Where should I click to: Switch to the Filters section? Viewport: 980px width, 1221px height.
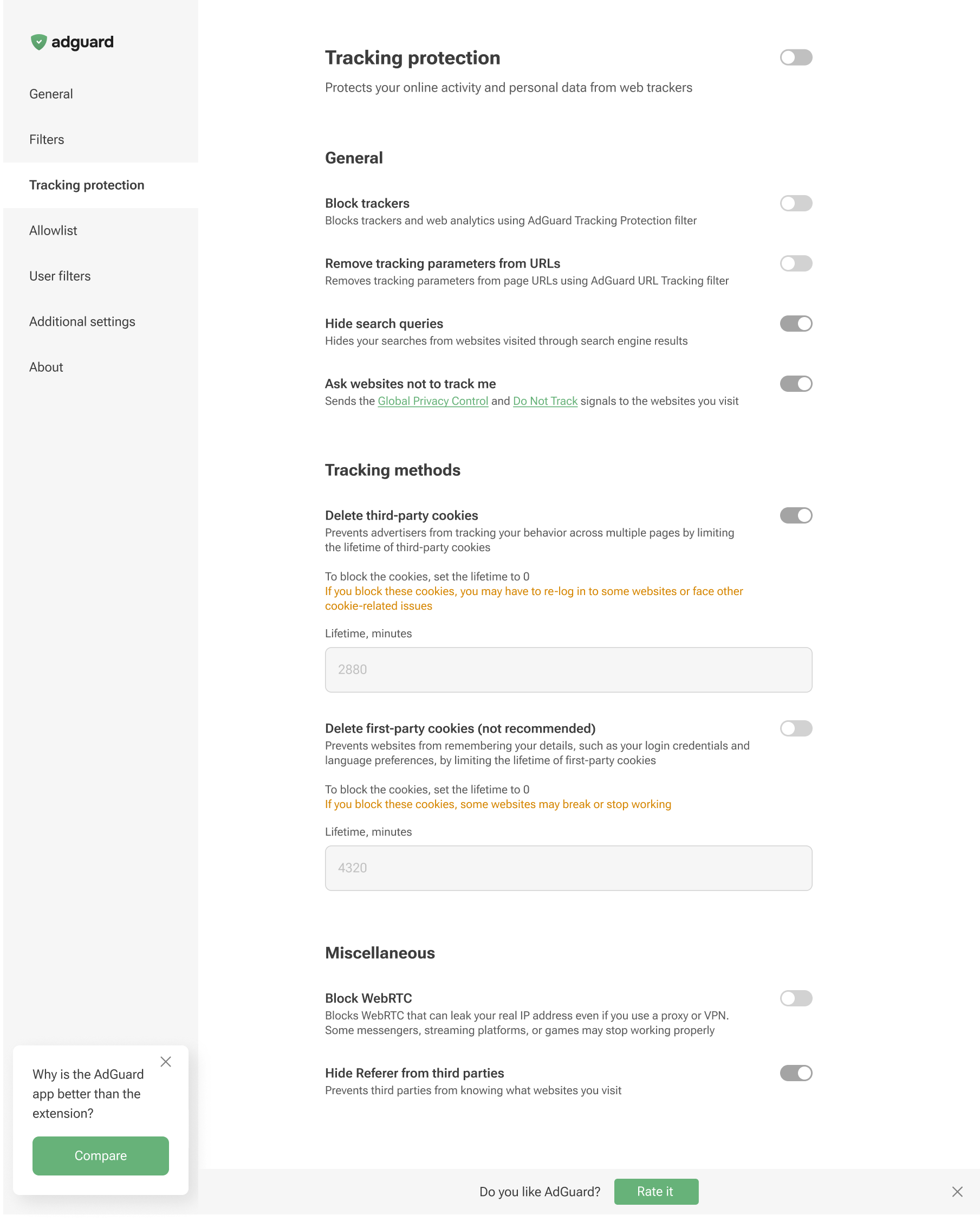pos(47,139)
